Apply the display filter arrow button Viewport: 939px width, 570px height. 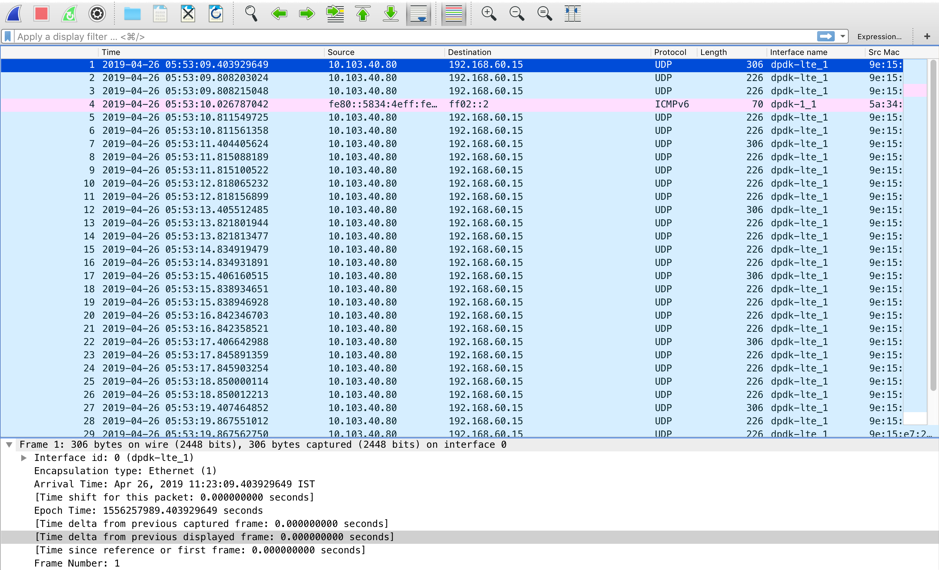click(x=826, y=37)
